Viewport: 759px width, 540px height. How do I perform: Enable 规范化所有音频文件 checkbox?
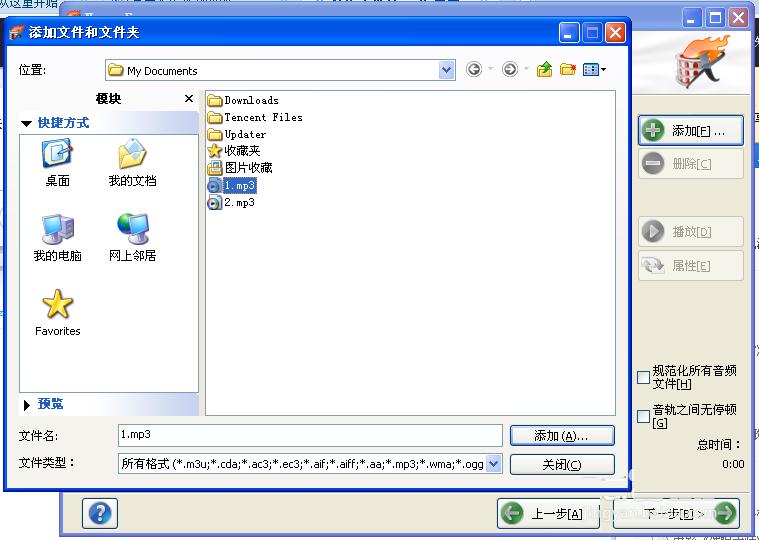tap(644, 377)
